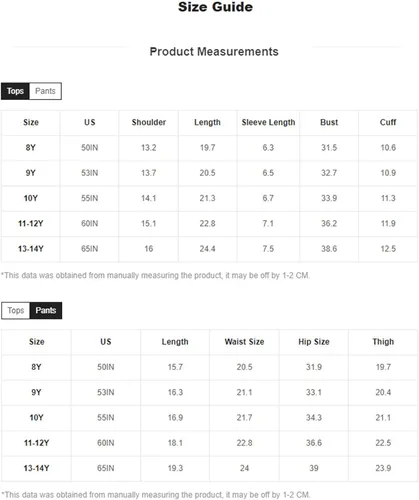This screenshot has width=419, height=500.
Task: Click the Hip Size column header
Action: pyautogui.click(x=314, y=342)
